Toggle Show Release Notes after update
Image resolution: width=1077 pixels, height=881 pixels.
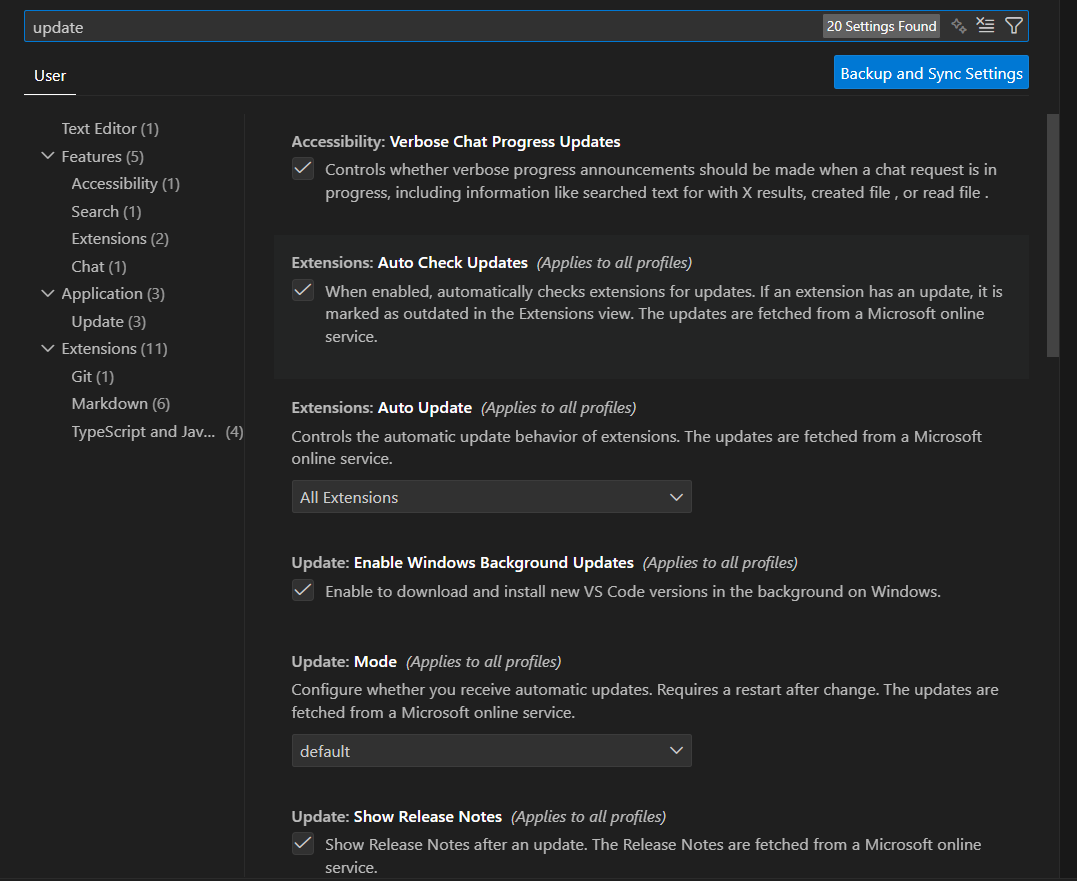pos(302,843)
